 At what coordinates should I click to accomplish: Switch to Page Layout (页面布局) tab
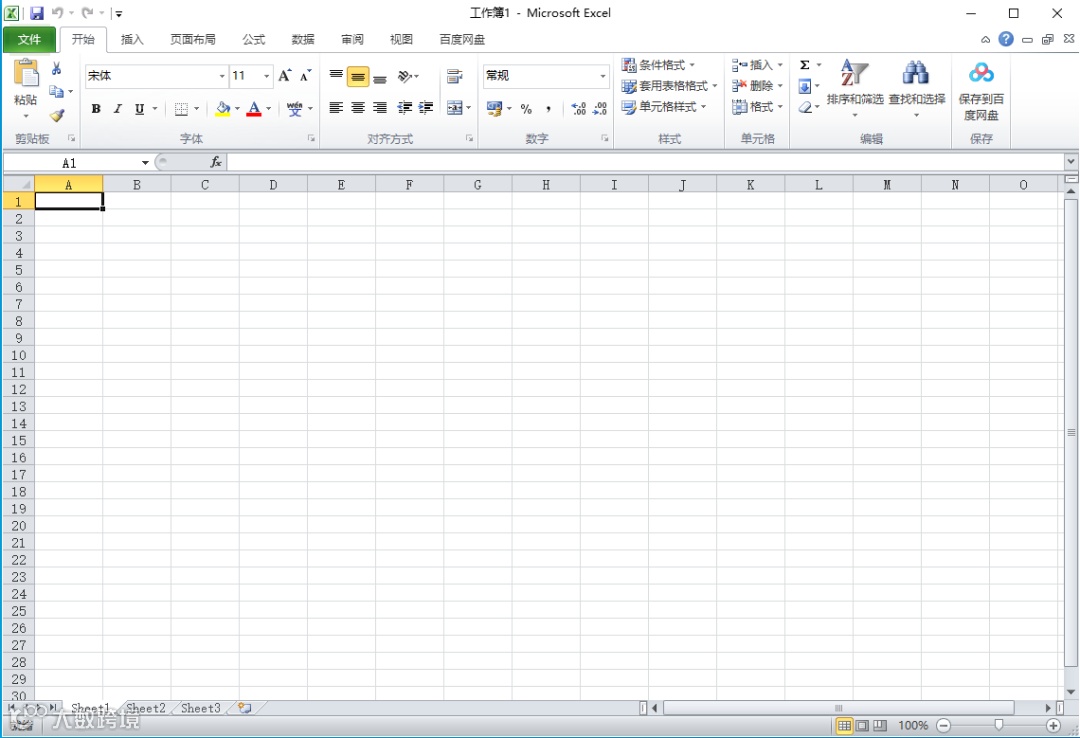click(193, 39)
